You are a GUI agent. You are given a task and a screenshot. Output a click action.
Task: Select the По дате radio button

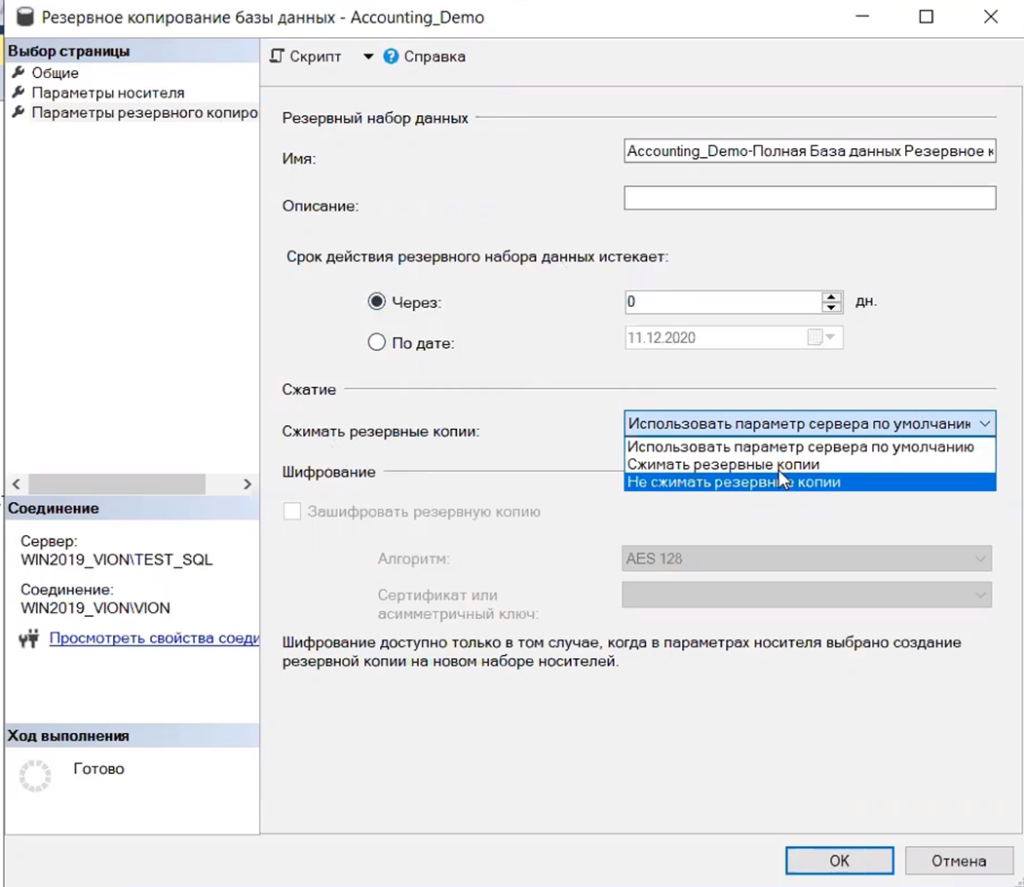tap(377, 343)
